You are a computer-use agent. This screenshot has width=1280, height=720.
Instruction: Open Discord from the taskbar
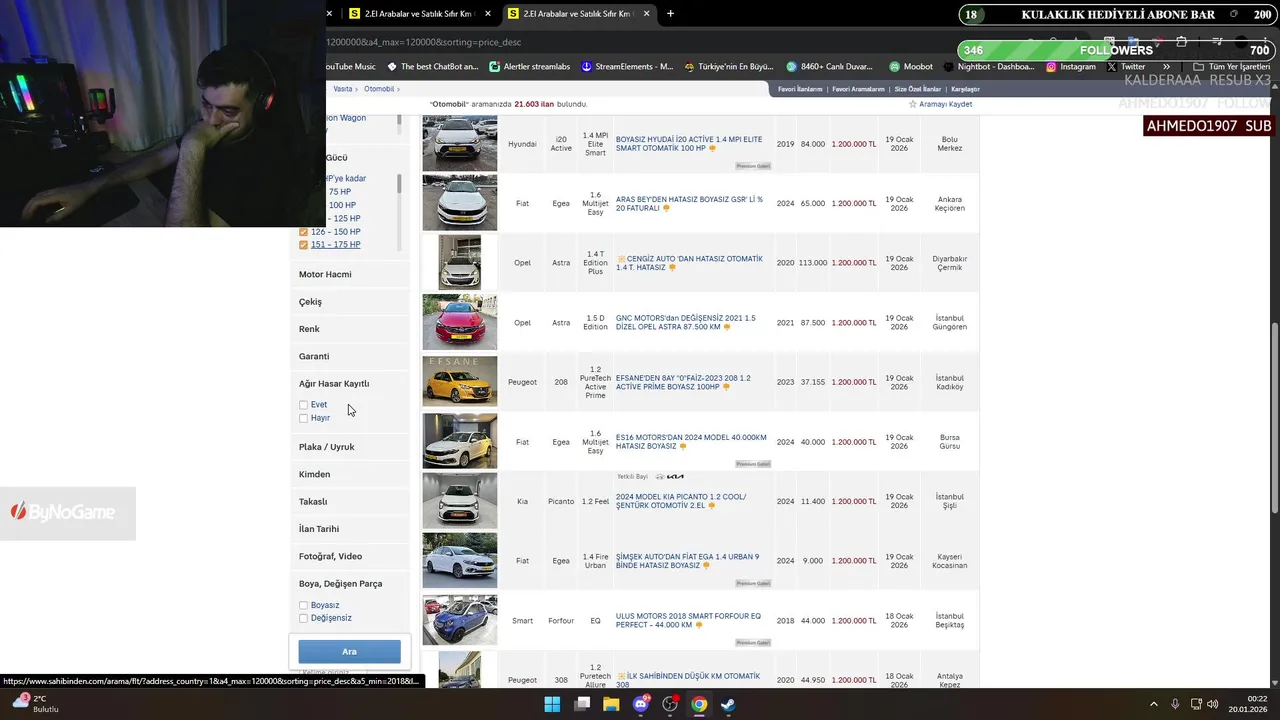click(x=641, y=704)
